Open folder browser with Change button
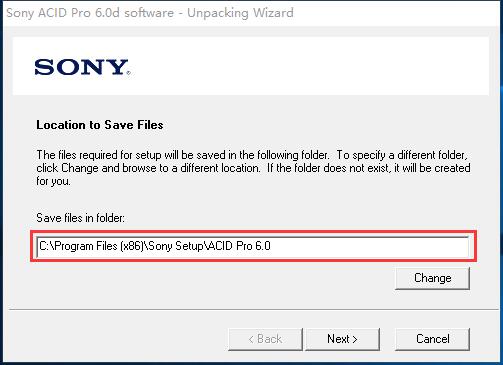This screenshot has width=503, height=365. pos(432,278)
